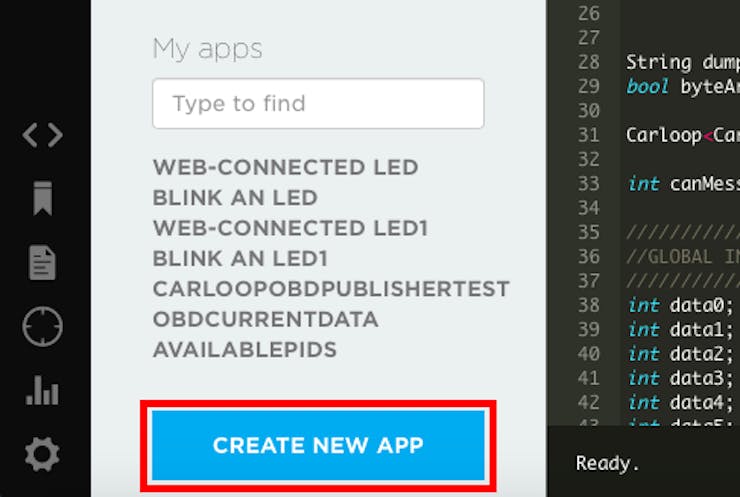
Task: Open the Devices target icon
Action: pos(42,326)
